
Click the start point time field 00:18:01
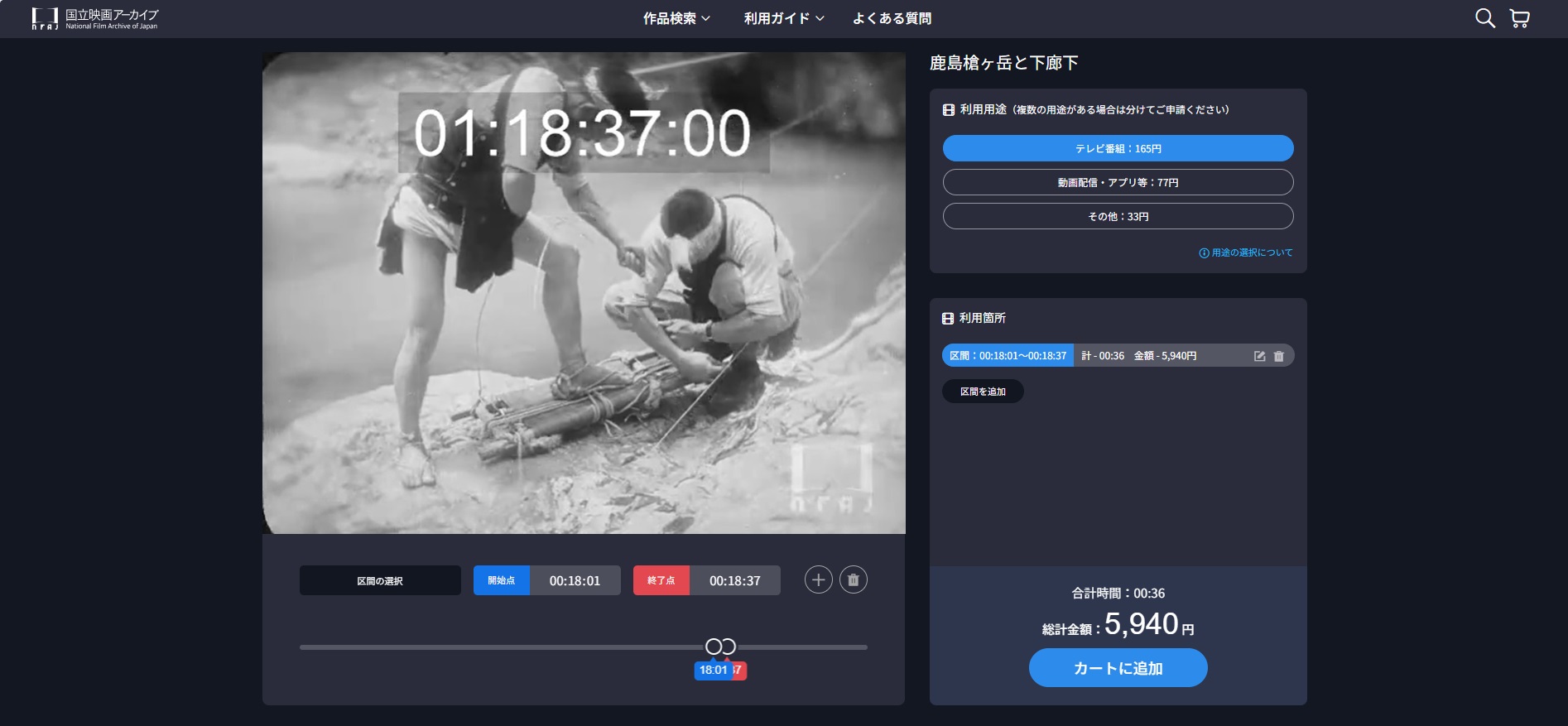click(x=575, y=581)
